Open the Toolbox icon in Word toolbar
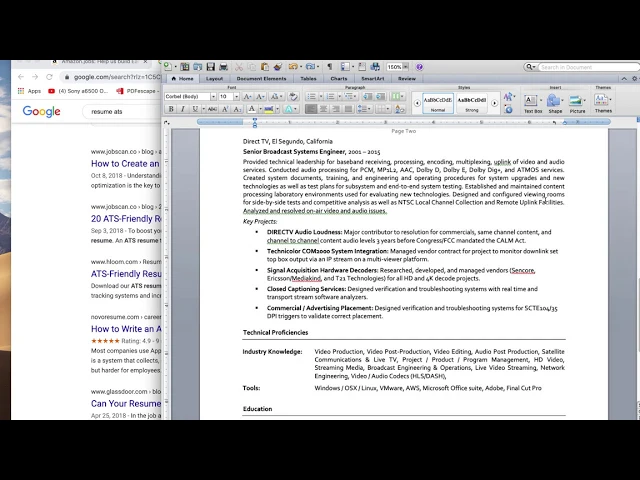 click(x=362, y=67)
